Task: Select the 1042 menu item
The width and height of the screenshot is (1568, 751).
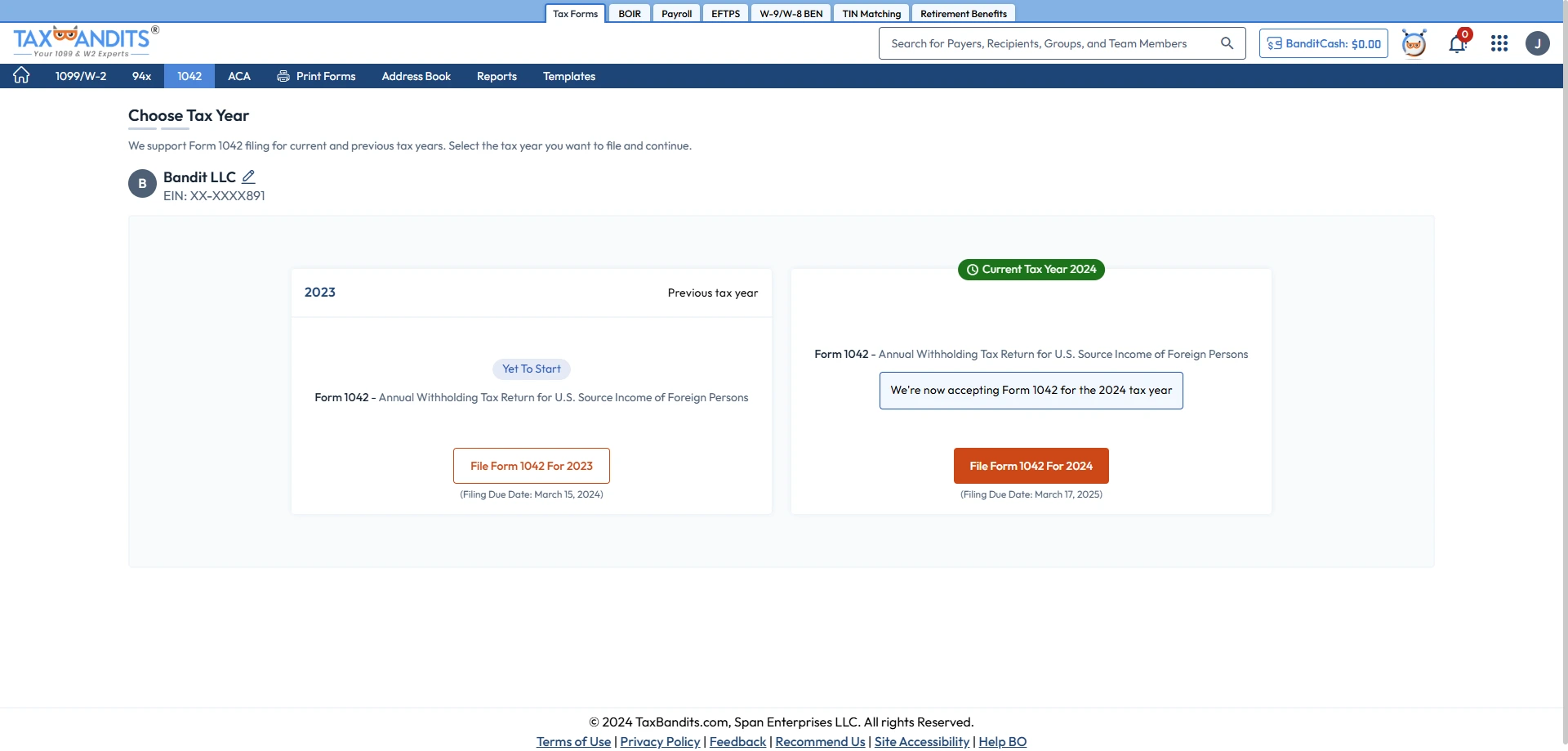Action: [189, 76]
